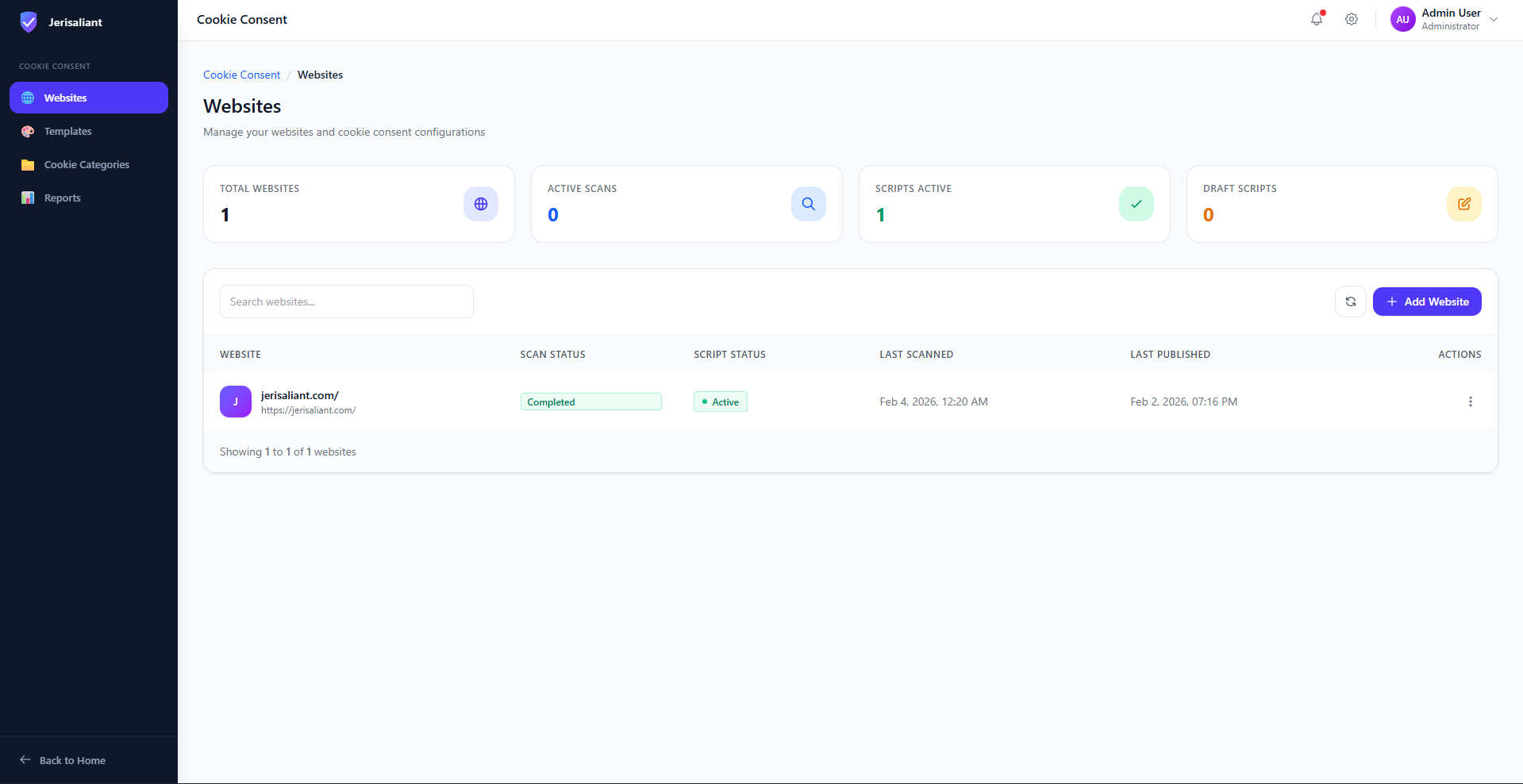
Task: Click the refresh websites icon button
Action: 1350,302
